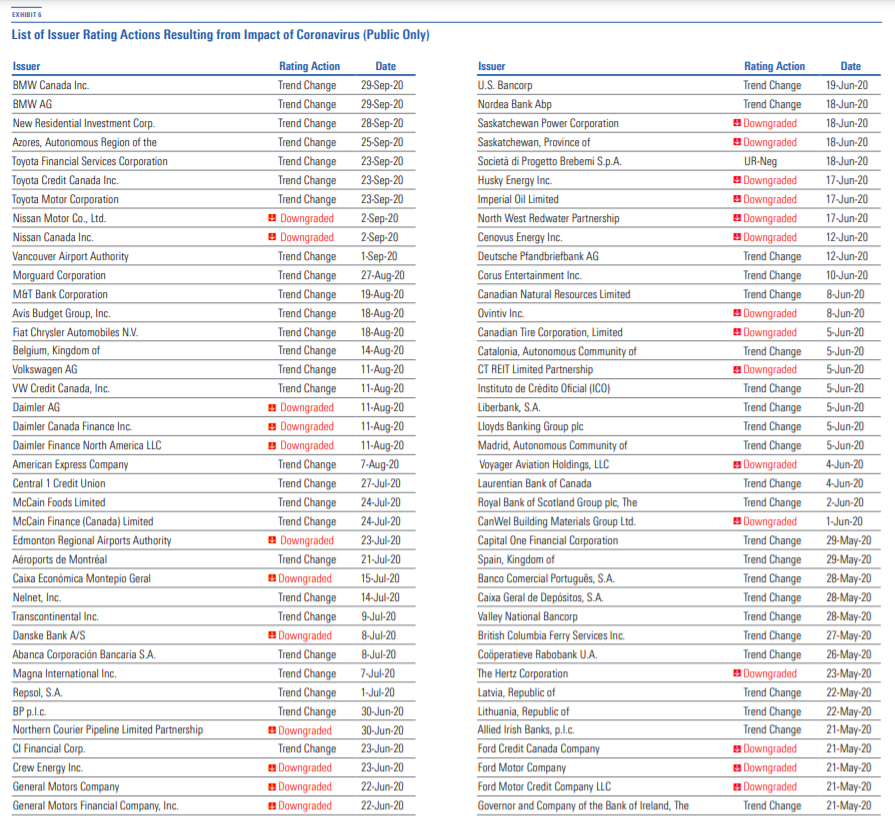Click the downgrade icon for Daimler AG
The width and height of the screenshot is (895, 832).
[x=272, y=407]
